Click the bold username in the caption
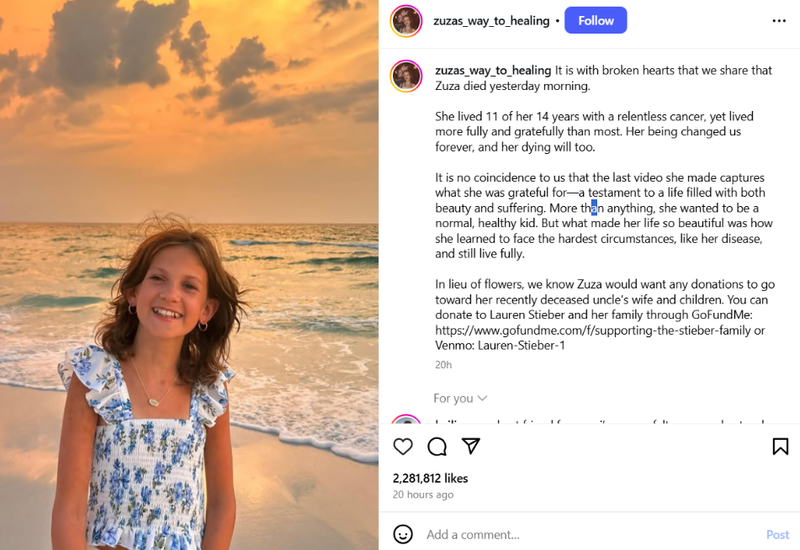The height and width of the screenshot is (550, 800). pyautogui.click(x=493, y=70)
